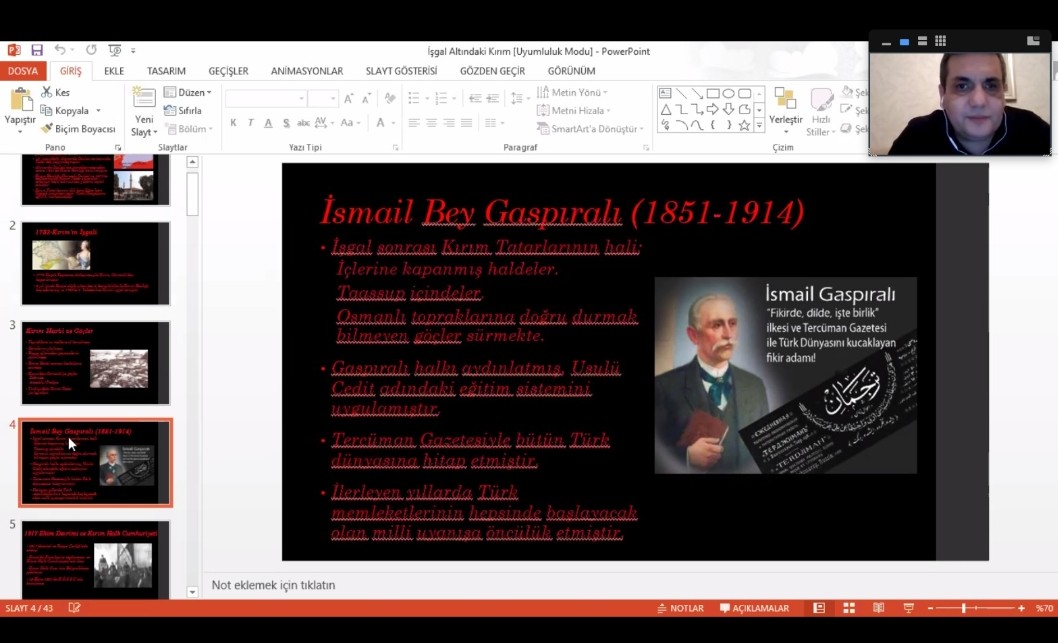Justify paragraph text
Screen dimensions: 1058x643
tap(466, 123)
